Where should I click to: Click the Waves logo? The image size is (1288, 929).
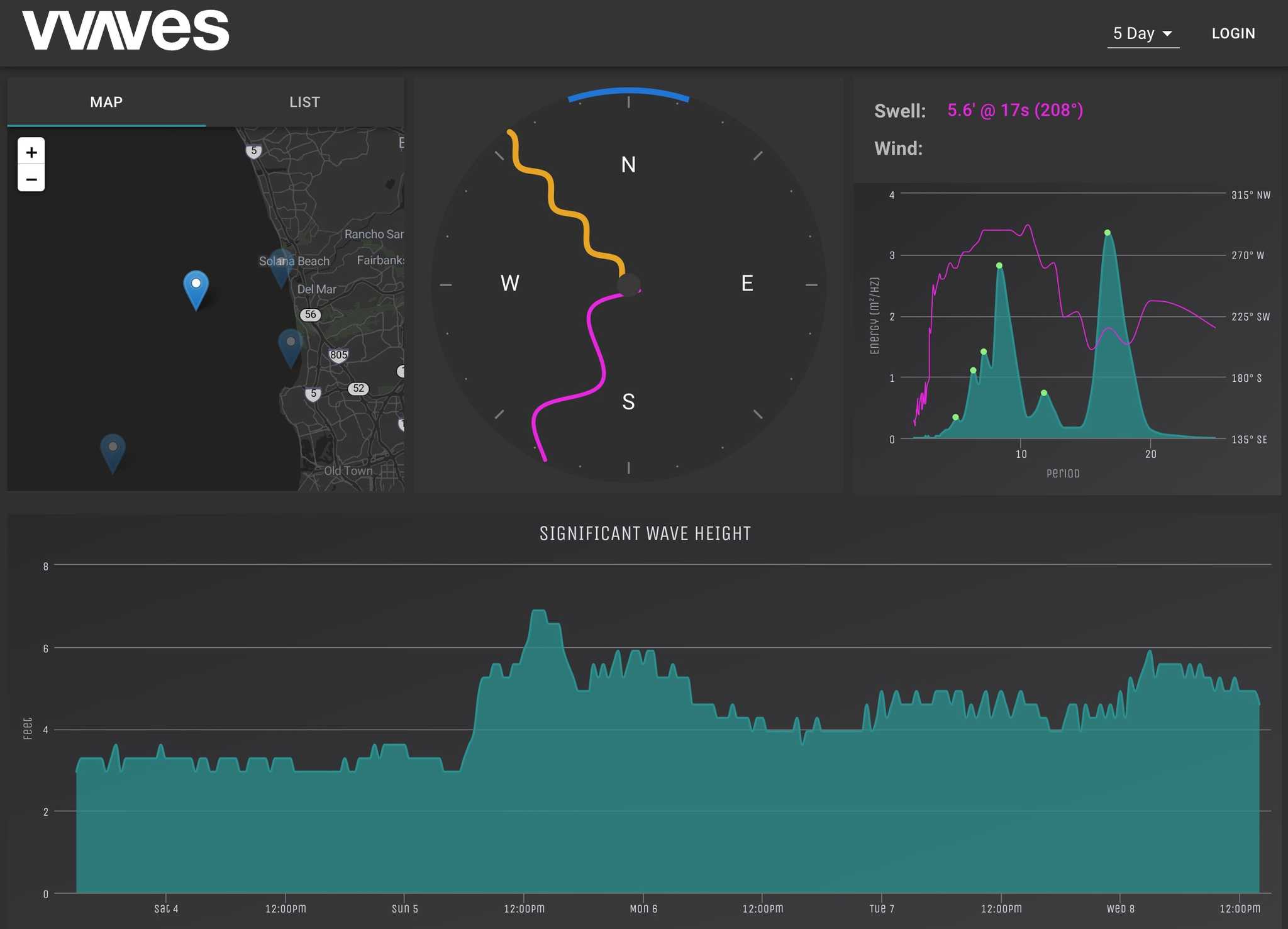(x=126, y=30)
